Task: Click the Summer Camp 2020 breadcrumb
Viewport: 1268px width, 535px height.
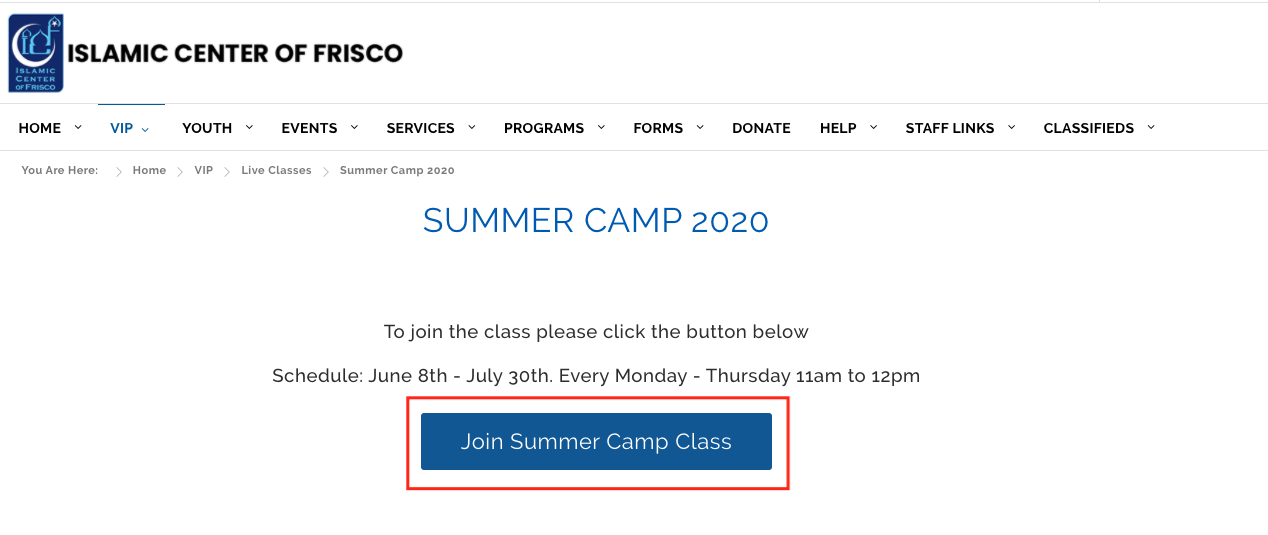Action: pos(397,171)
